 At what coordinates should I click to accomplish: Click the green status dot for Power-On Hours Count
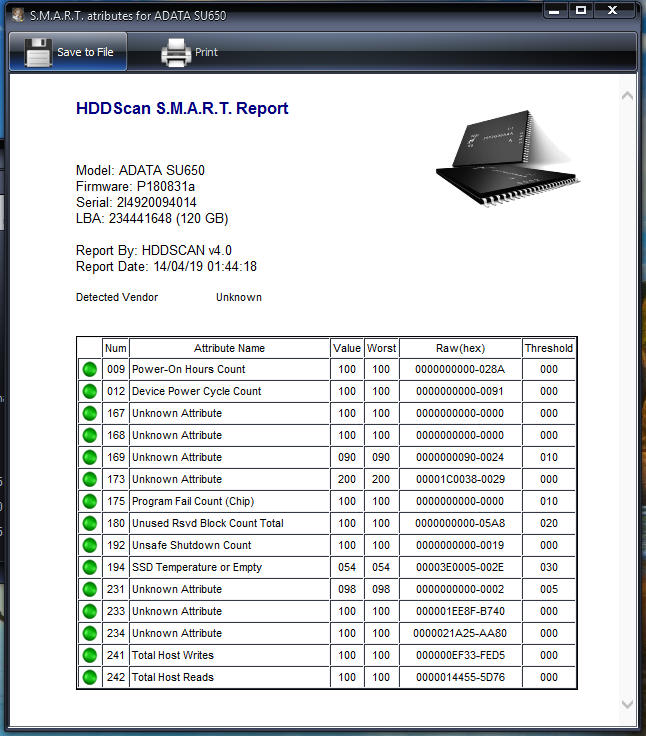tap(90, 369)
